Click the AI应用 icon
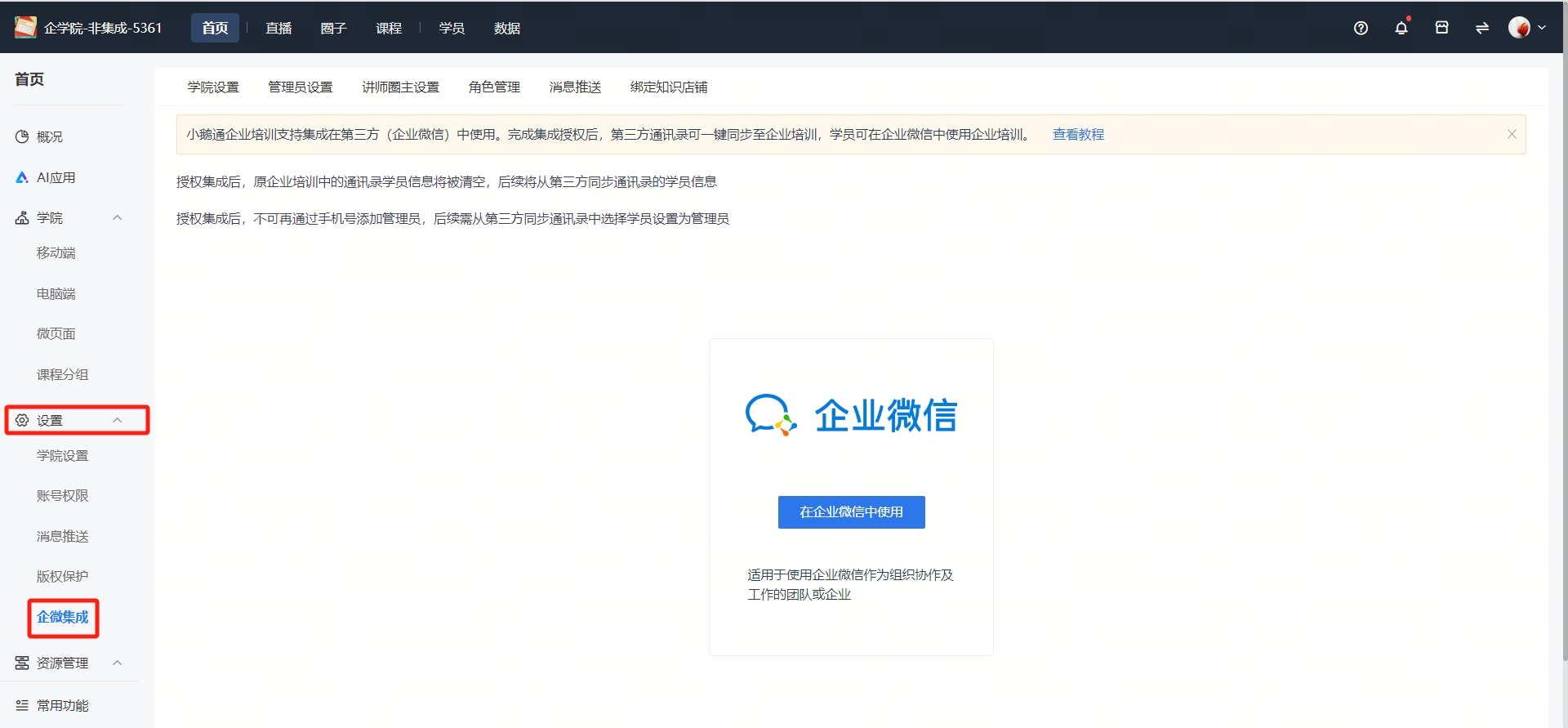Image resolution: width=1568 pixels, height=728 pixels. point(22,177)
